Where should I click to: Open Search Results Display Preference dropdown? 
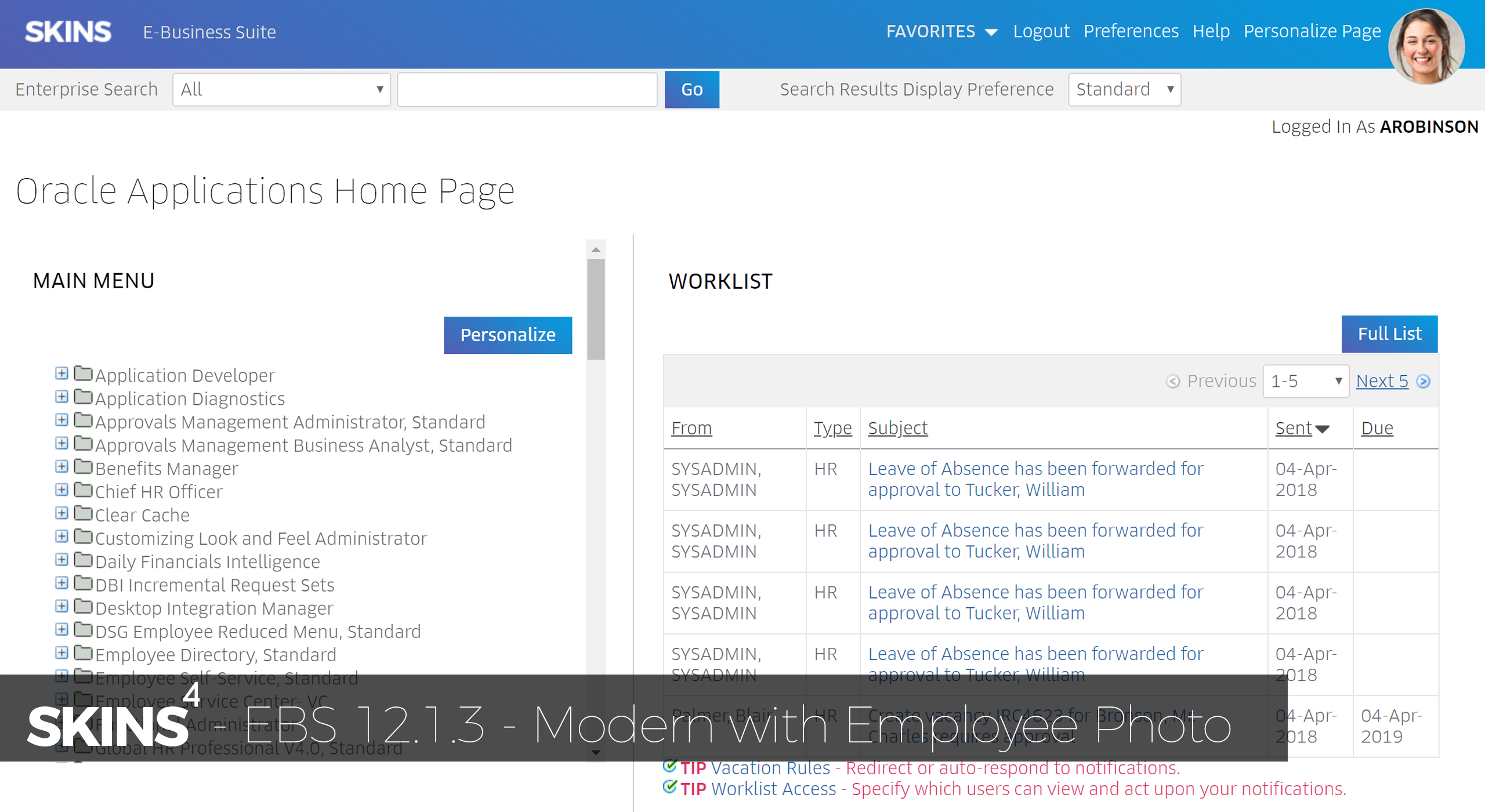[1125, 89]
